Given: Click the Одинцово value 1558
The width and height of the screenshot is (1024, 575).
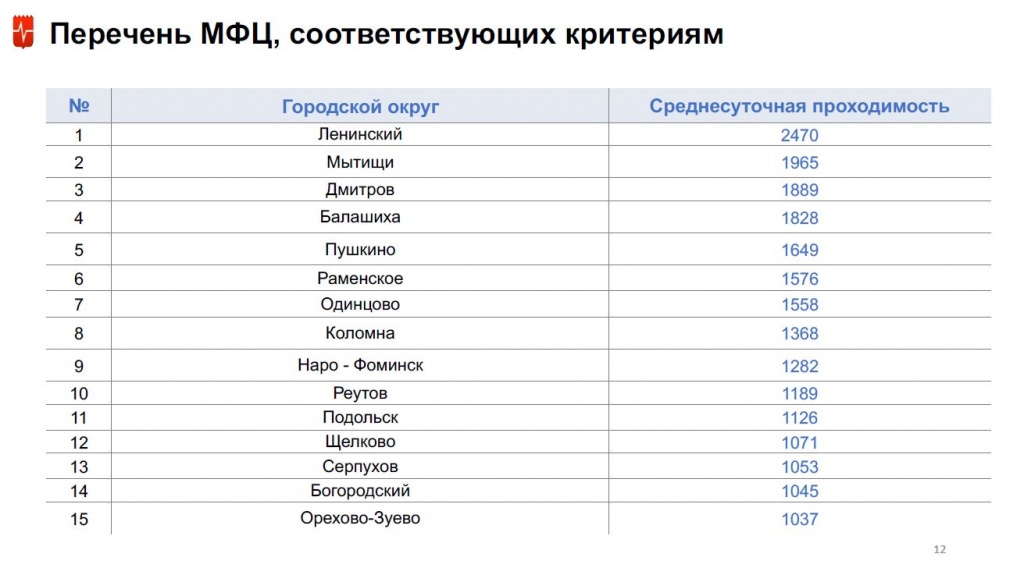Looking at the screenshot, I should click(799, 304).
